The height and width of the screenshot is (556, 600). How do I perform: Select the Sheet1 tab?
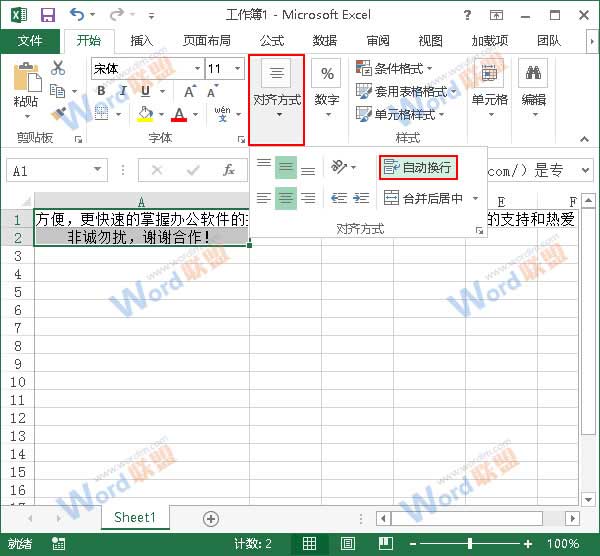135,517
